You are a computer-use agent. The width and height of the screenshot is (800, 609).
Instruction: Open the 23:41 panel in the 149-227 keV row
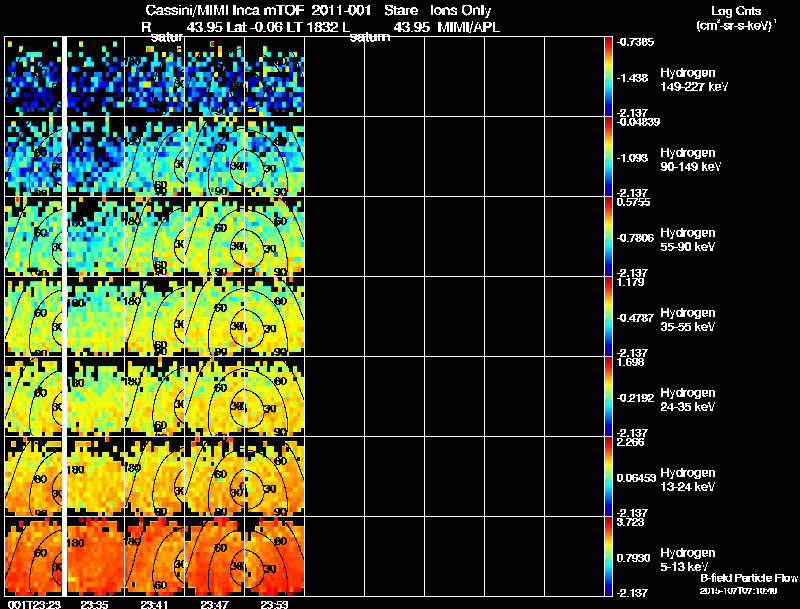[155, 77]
